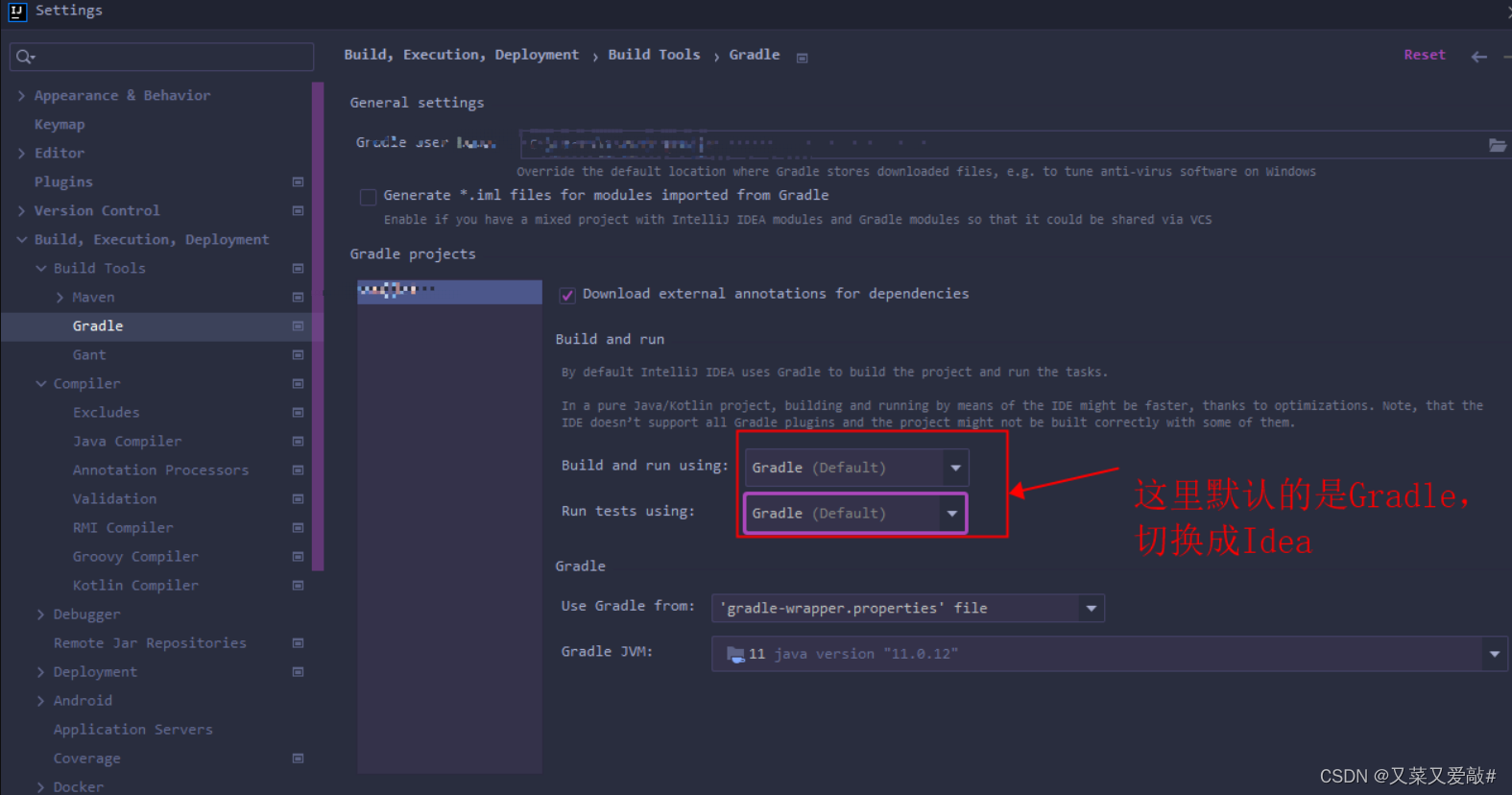
Task: Click the Gradle breadcrumb label
Action: point(755,55)
